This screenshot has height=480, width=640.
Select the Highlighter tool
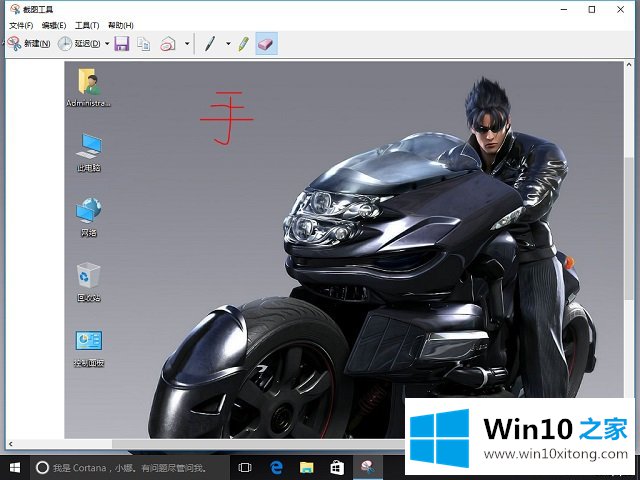click(243, 44)
